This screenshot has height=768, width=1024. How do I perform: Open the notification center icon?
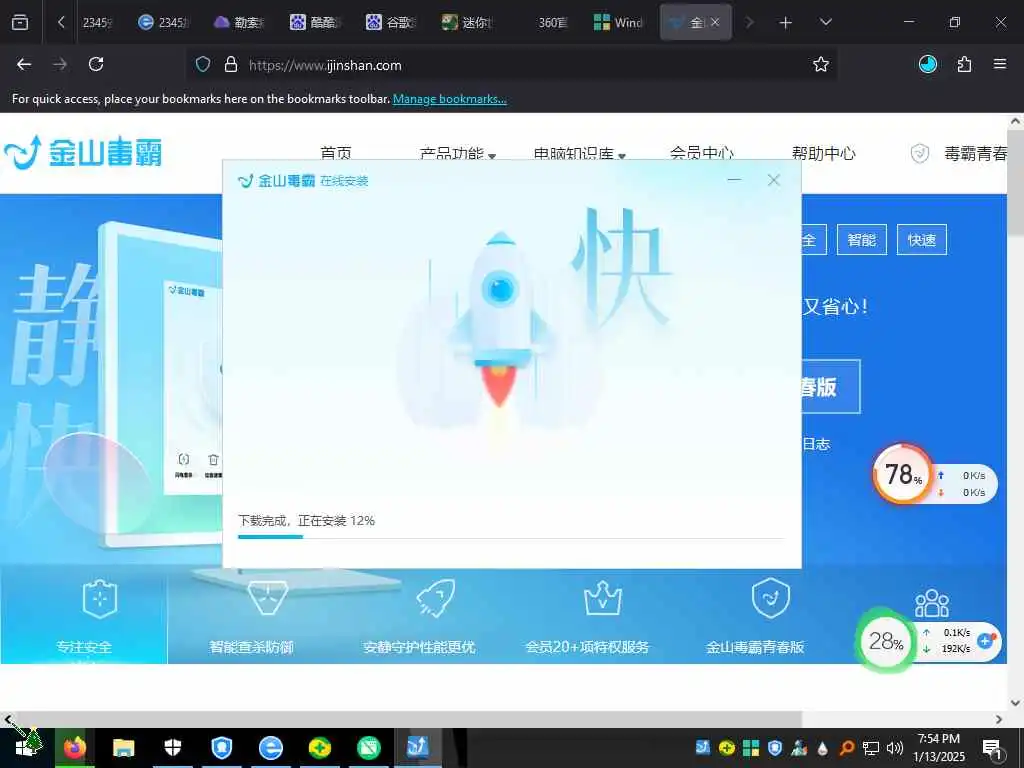(992, 748)
